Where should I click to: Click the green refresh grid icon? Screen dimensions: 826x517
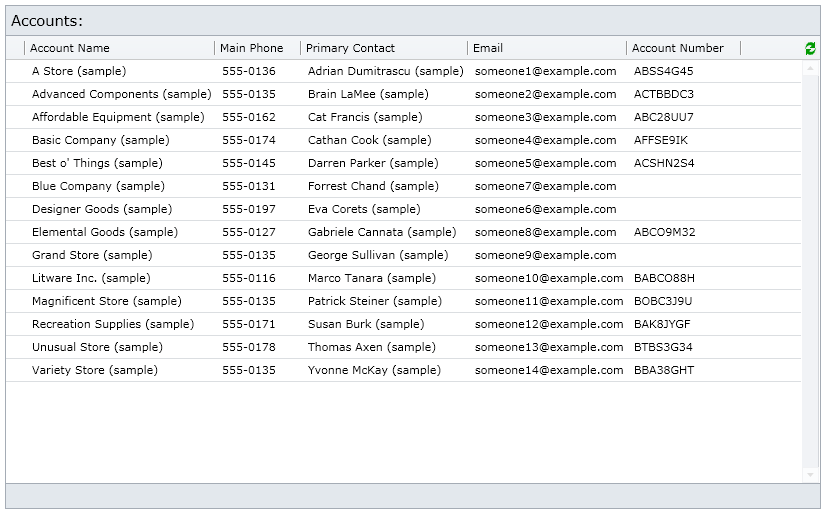coord(810,48)
